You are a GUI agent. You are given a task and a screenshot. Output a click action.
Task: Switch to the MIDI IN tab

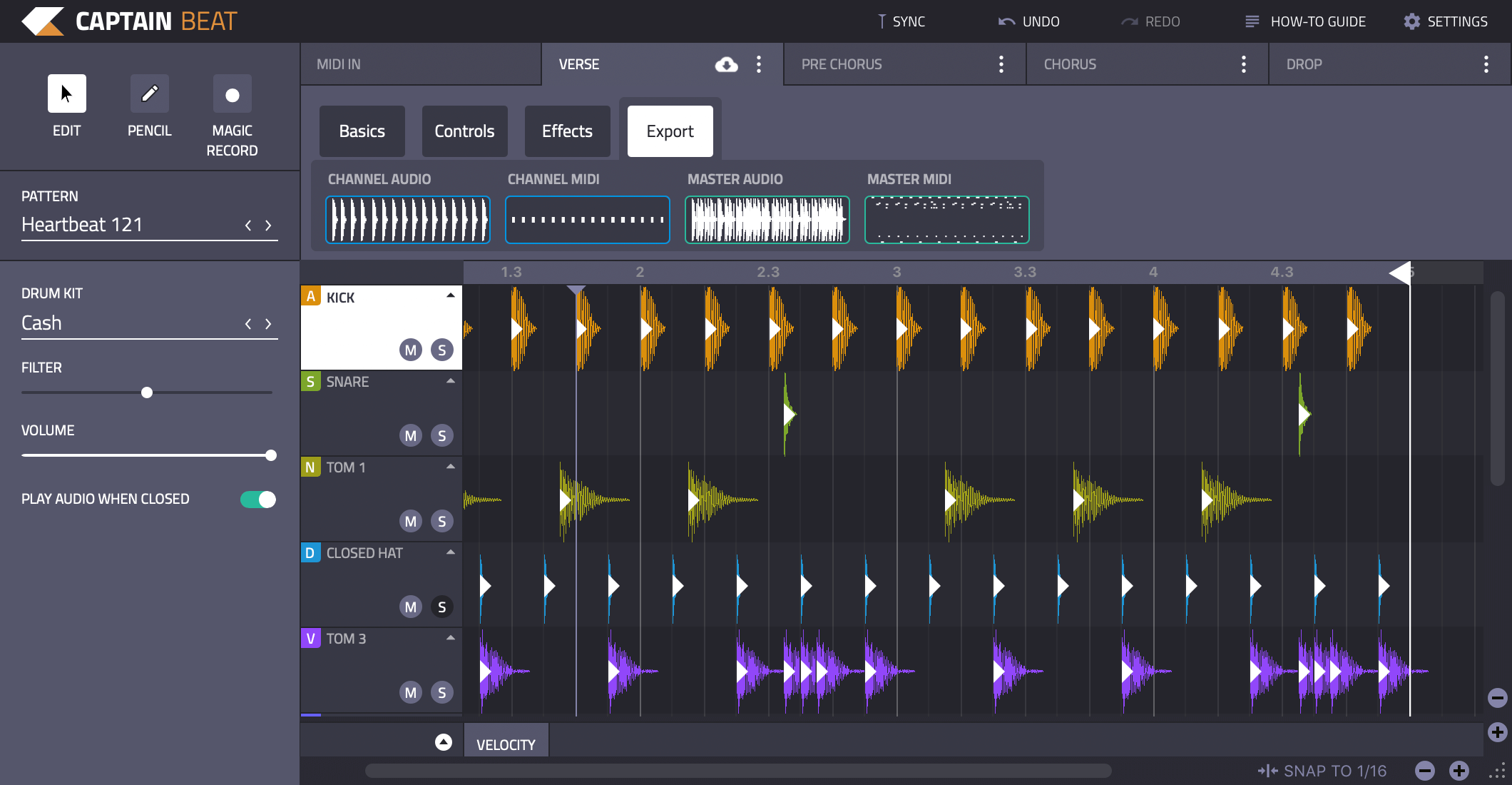click(x=421, y=64)
